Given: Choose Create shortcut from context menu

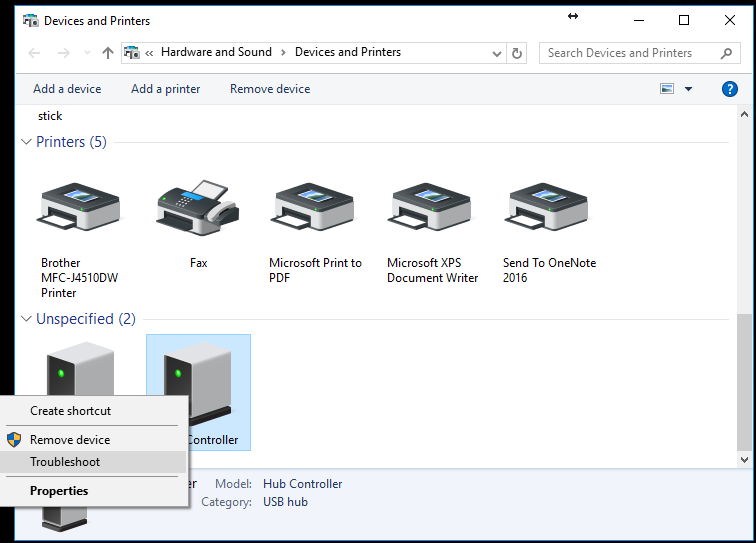Looking at the screenshot, I should (x=94, y=411).
